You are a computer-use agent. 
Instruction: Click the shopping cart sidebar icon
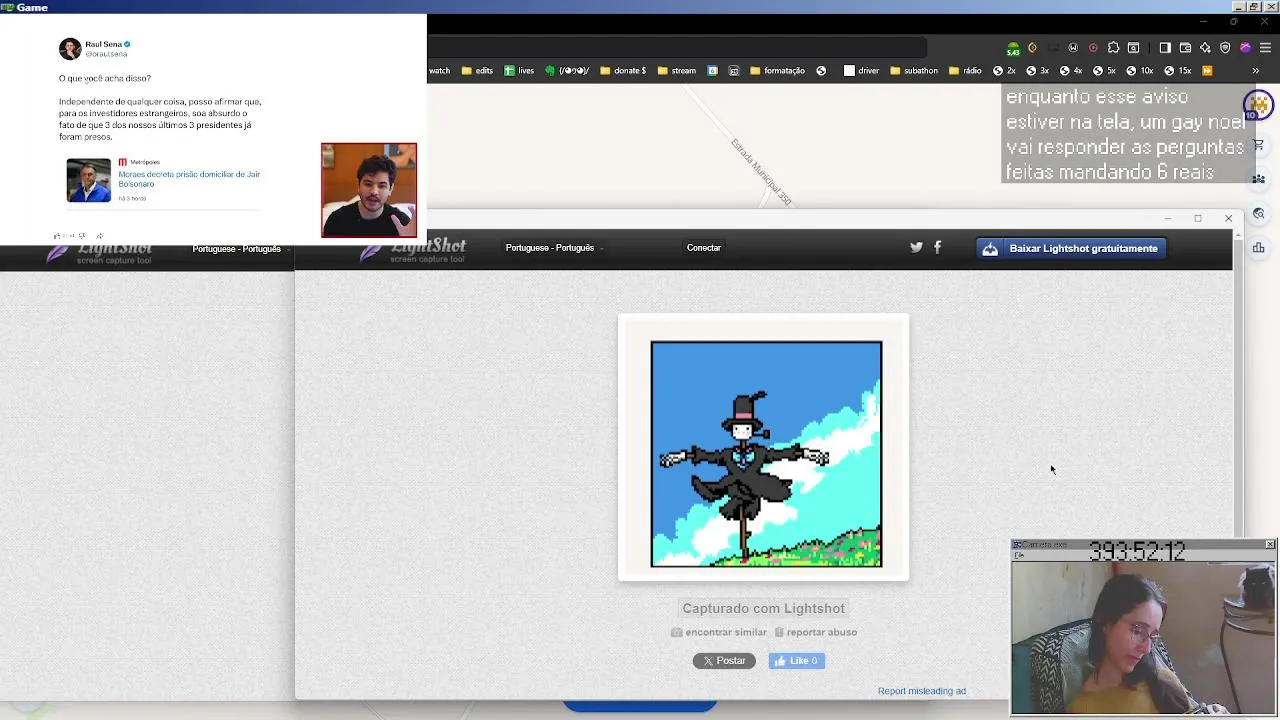point(1258,145)
